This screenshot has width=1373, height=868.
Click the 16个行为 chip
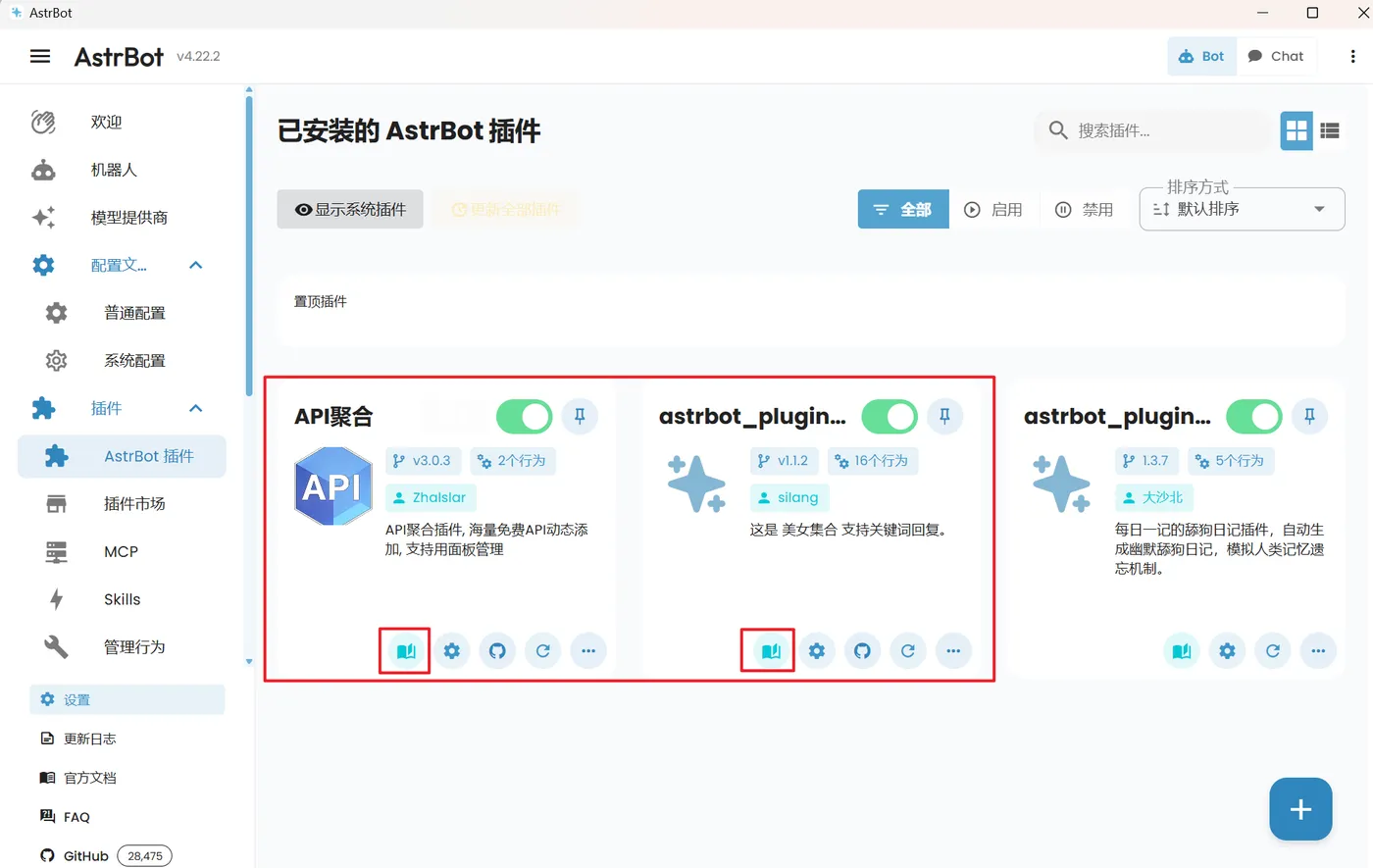(x=873, y=460)
